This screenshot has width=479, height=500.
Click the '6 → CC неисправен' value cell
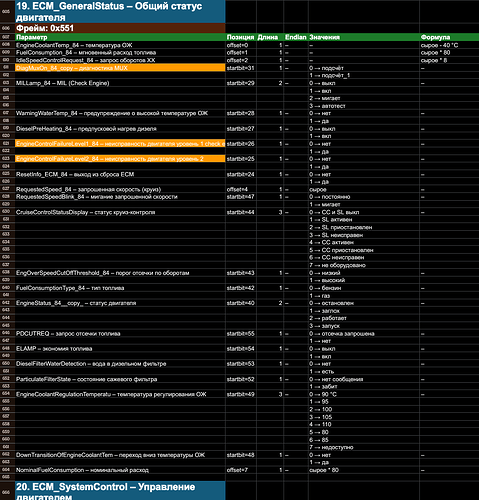click(364, 257)
